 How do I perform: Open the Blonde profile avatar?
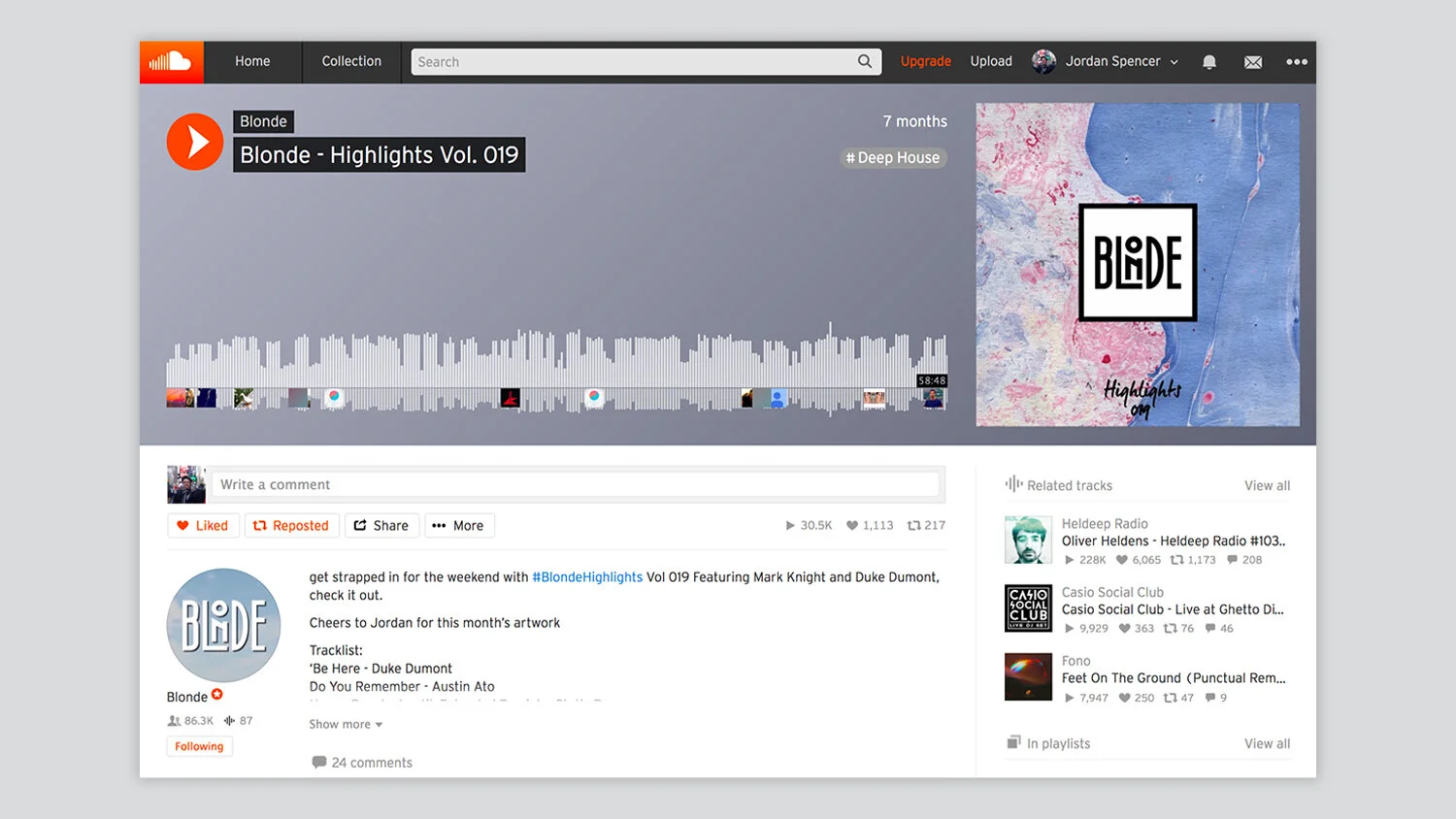(x=223, y=625)
